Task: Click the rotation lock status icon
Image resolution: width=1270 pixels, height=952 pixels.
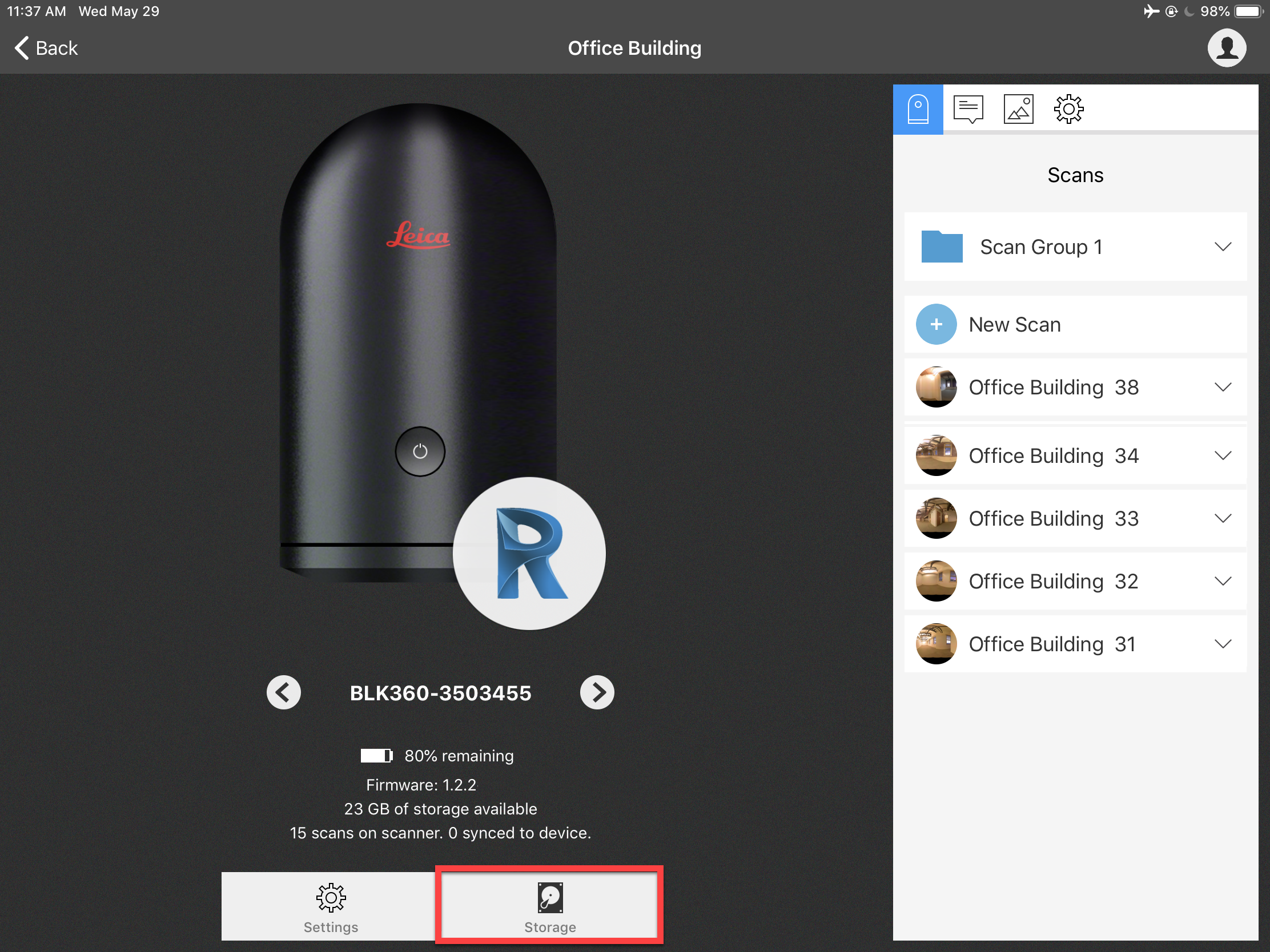Action: [1171, 11]
